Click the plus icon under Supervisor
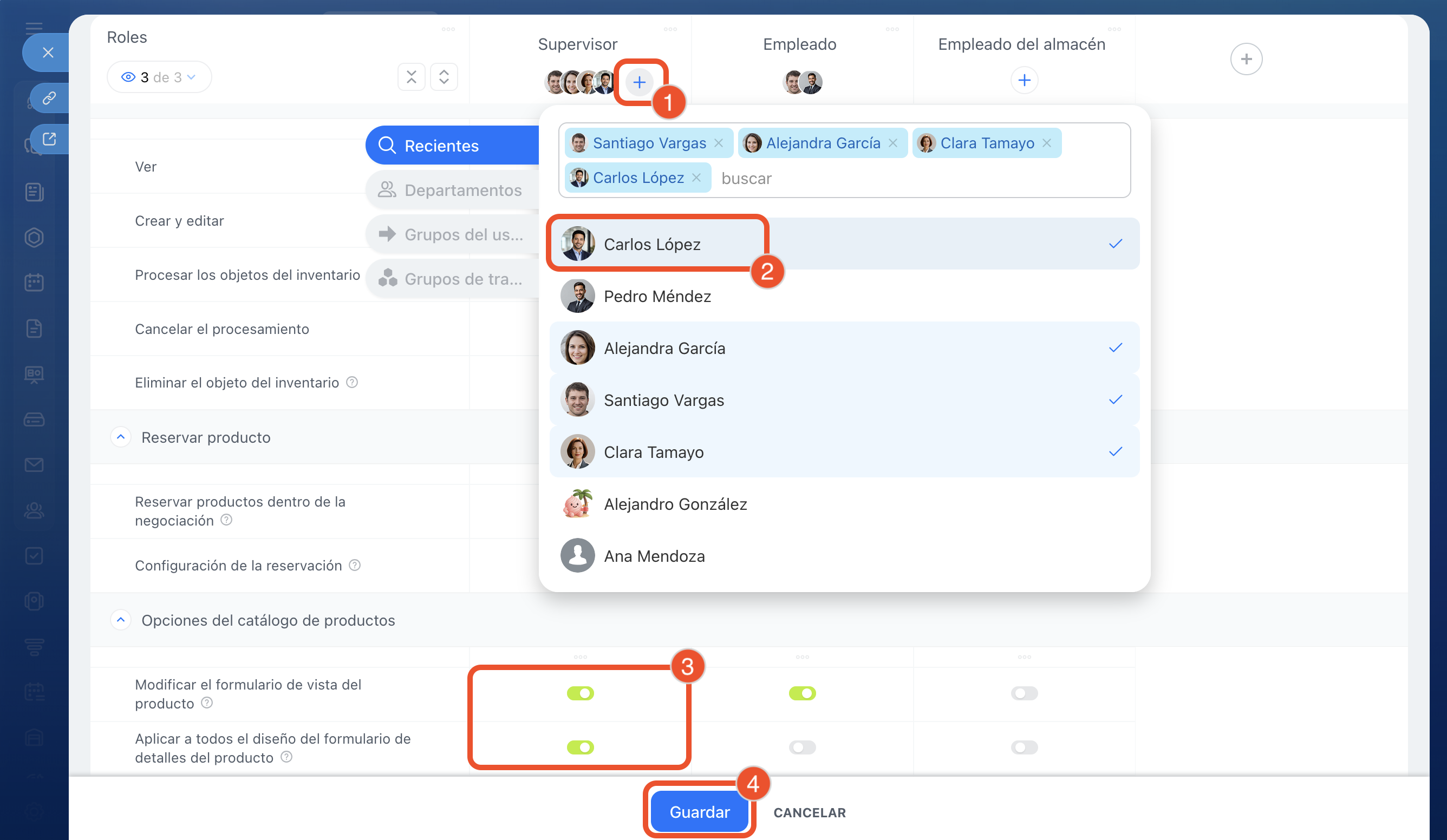The width and height of the screenshot is (1447, 840). pyautogui.click(x=639, y=83)
